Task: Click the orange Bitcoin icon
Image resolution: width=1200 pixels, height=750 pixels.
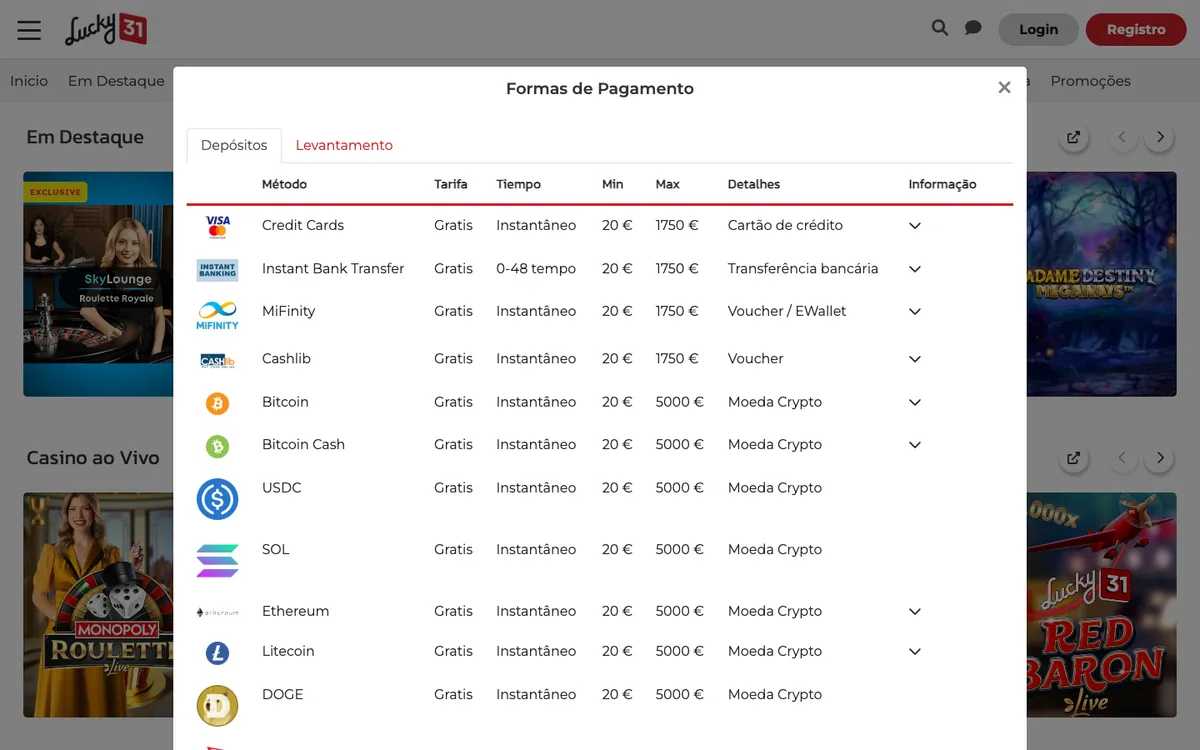Action: (x=217, y=403)
